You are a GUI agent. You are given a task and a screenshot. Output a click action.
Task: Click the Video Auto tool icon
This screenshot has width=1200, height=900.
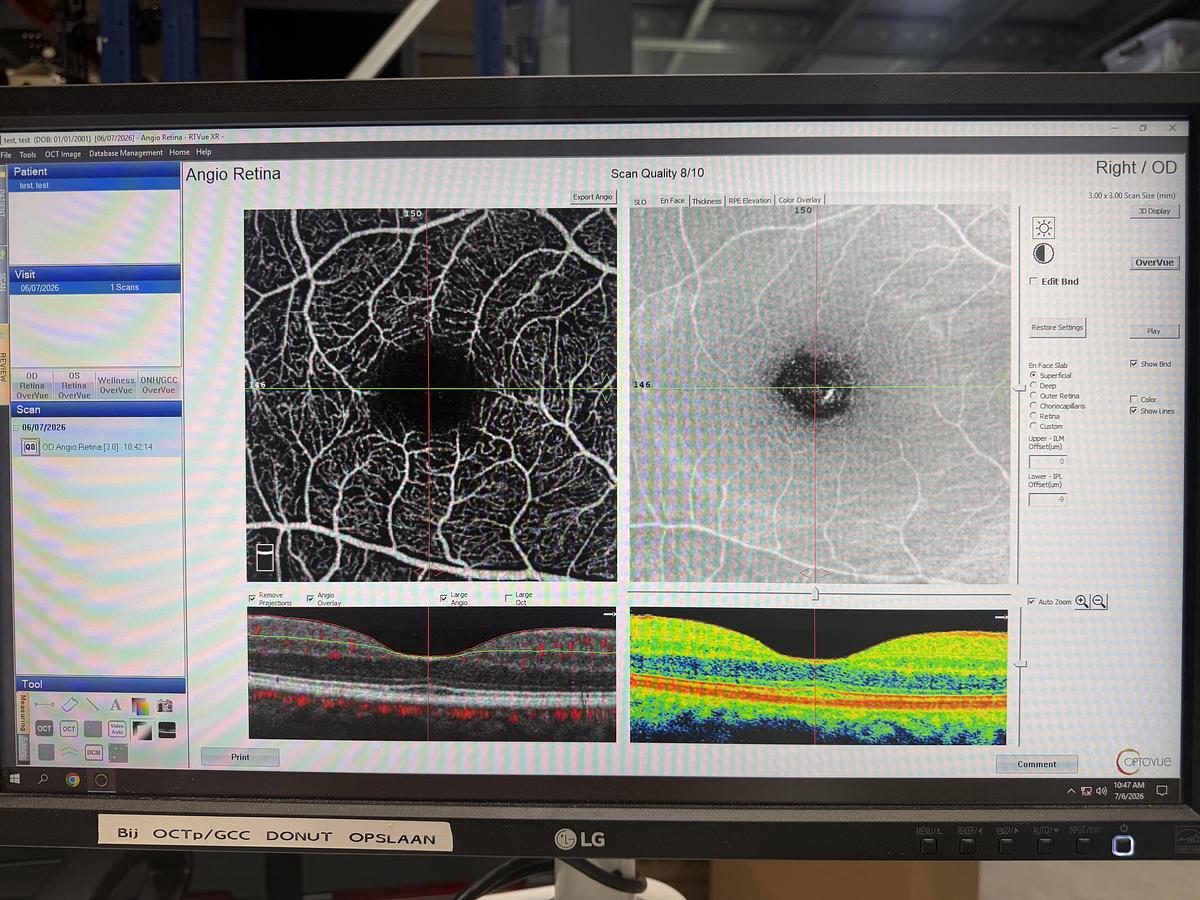[117, 729]
